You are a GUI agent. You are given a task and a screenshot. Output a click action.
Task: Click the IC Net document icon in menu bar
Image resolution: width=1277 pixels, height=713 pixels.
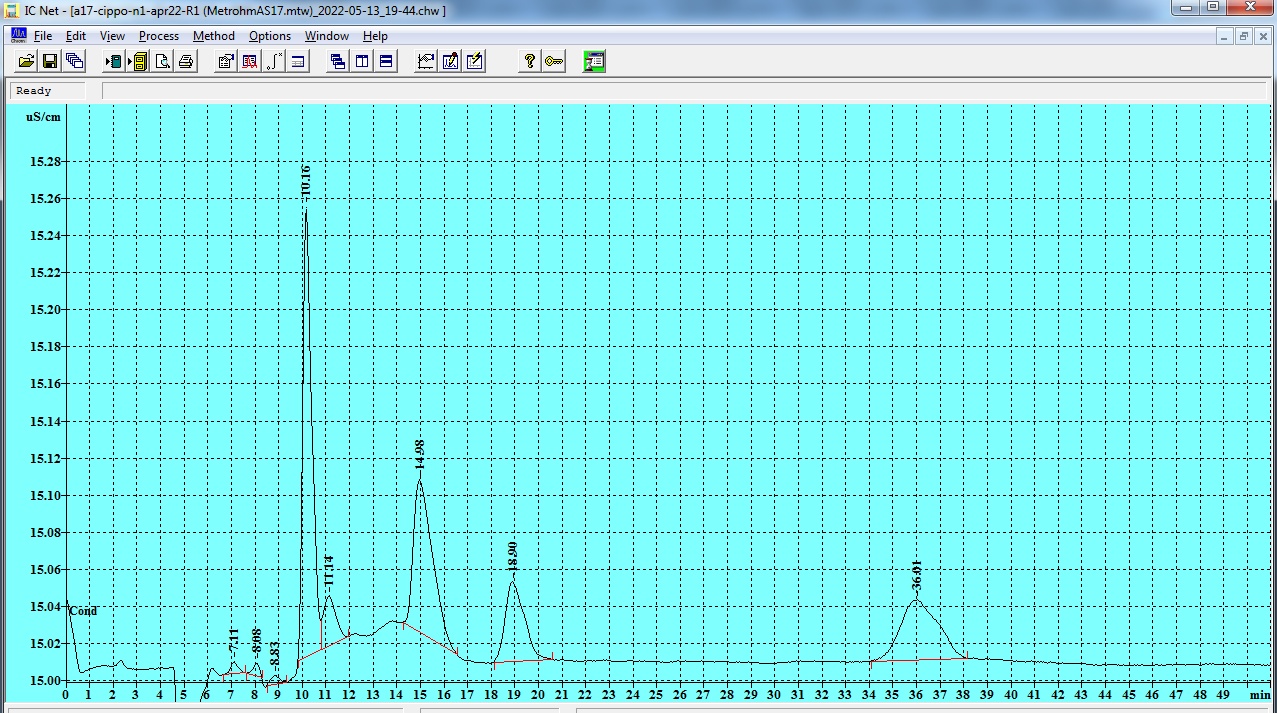pos(18,35)
